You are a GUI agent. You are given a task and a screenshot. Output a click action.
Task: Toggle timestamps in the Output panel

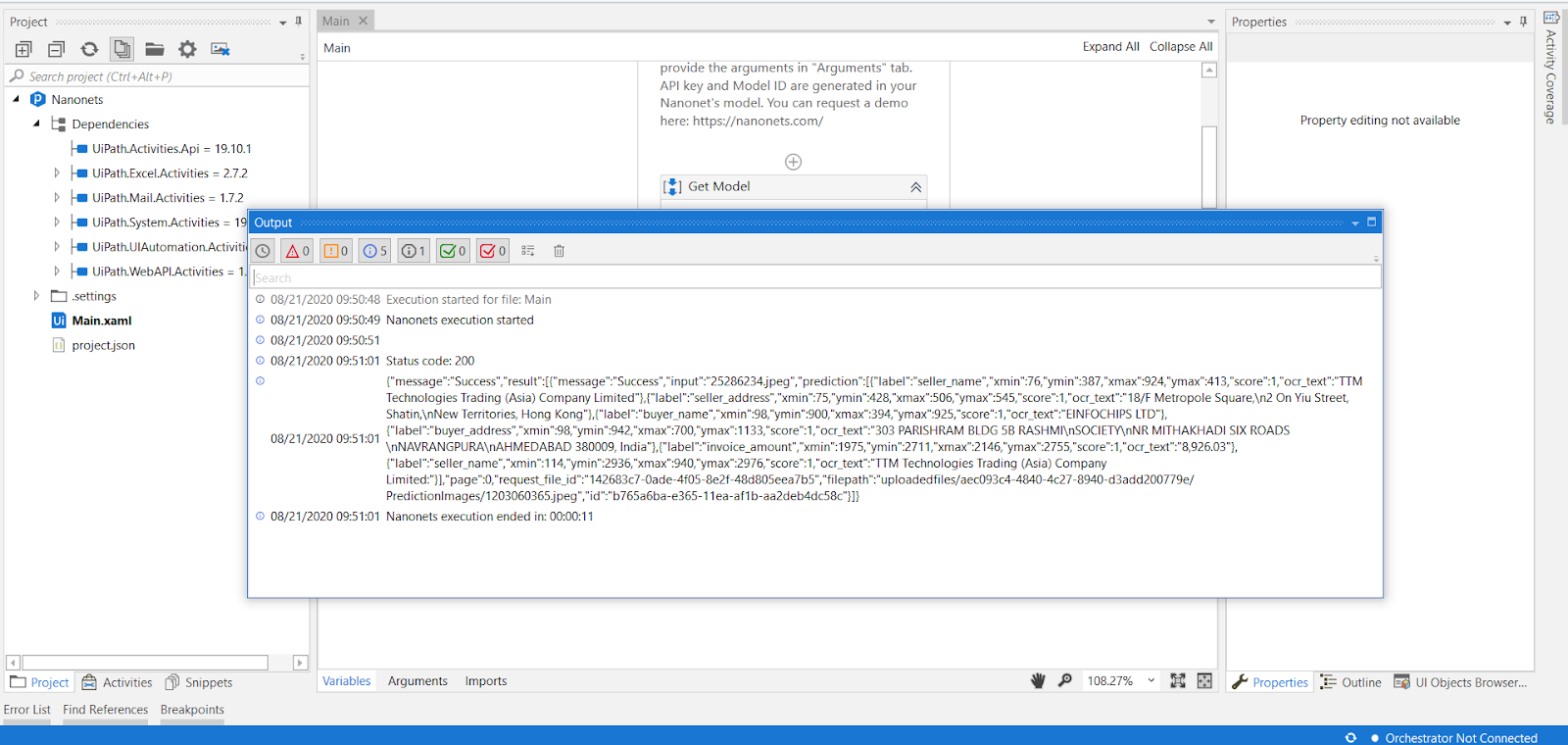[x=264, y=251]
